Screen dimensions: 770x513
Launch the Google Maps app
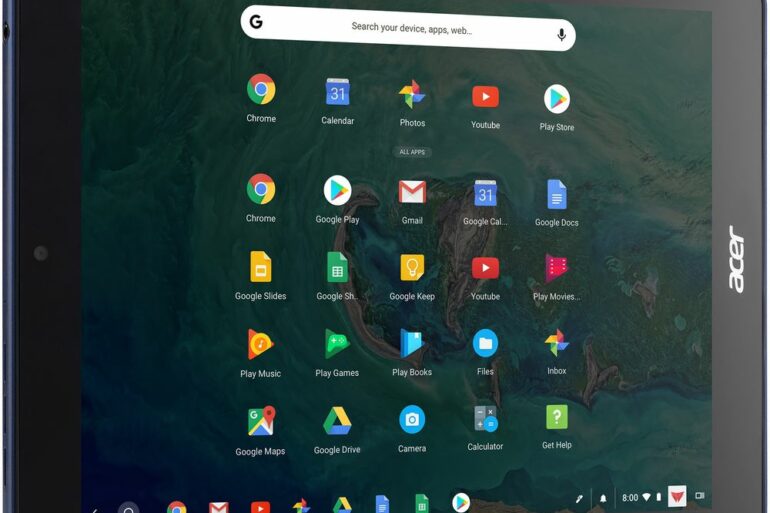click(261, 421)
